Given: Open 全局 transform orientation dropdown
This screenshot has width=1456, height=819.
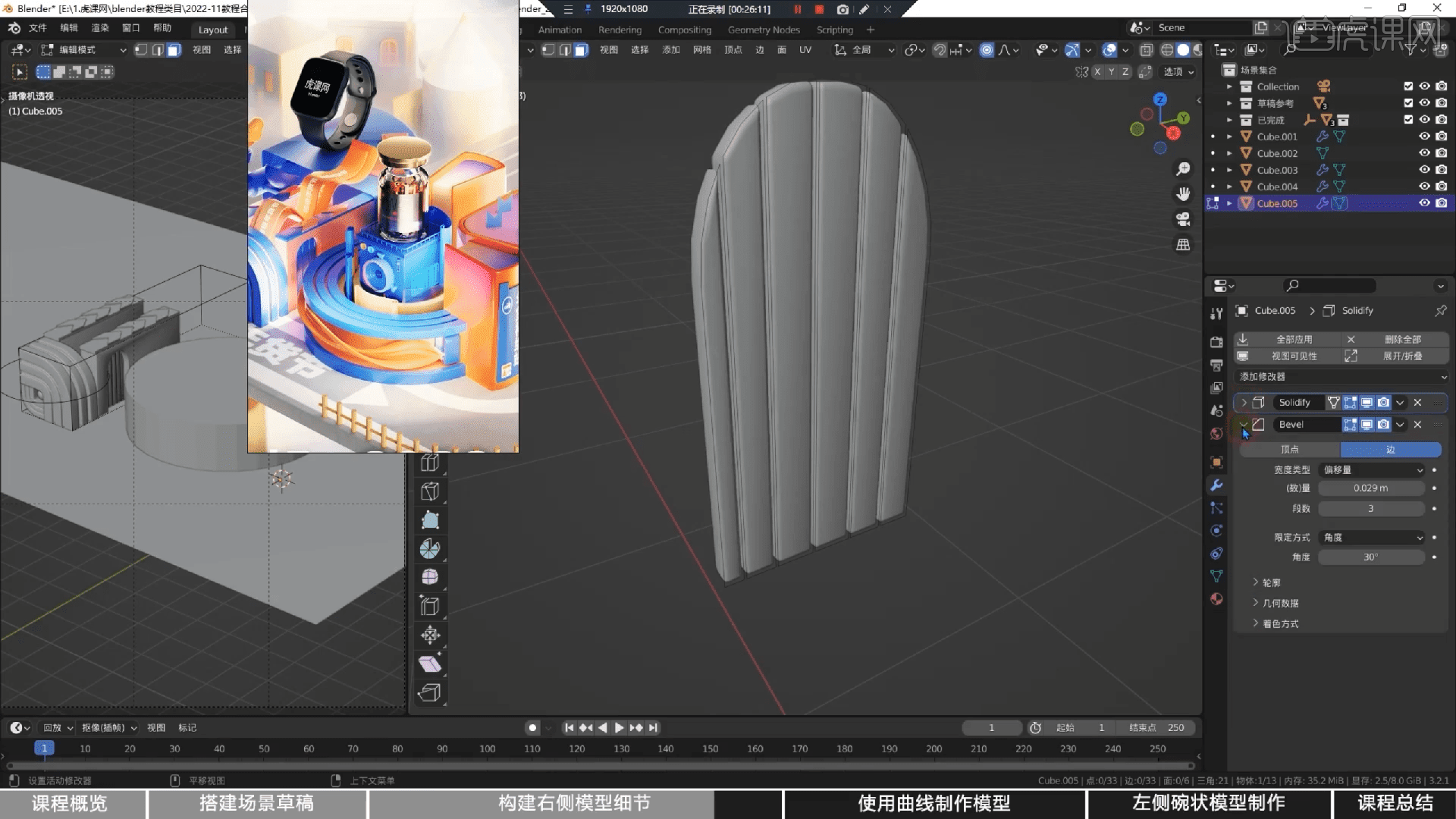Looking at the screenshot, I should [864, 50].
